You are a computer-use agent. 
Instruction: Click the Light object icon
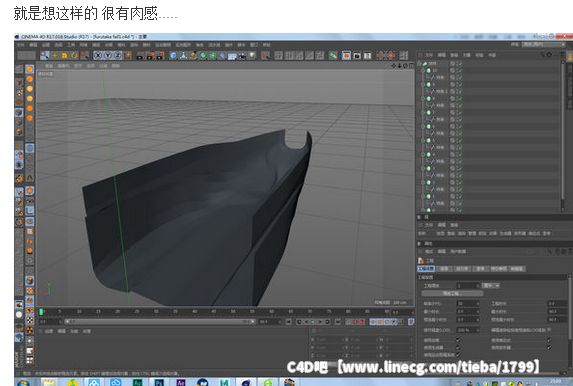[x=252, y=56]
